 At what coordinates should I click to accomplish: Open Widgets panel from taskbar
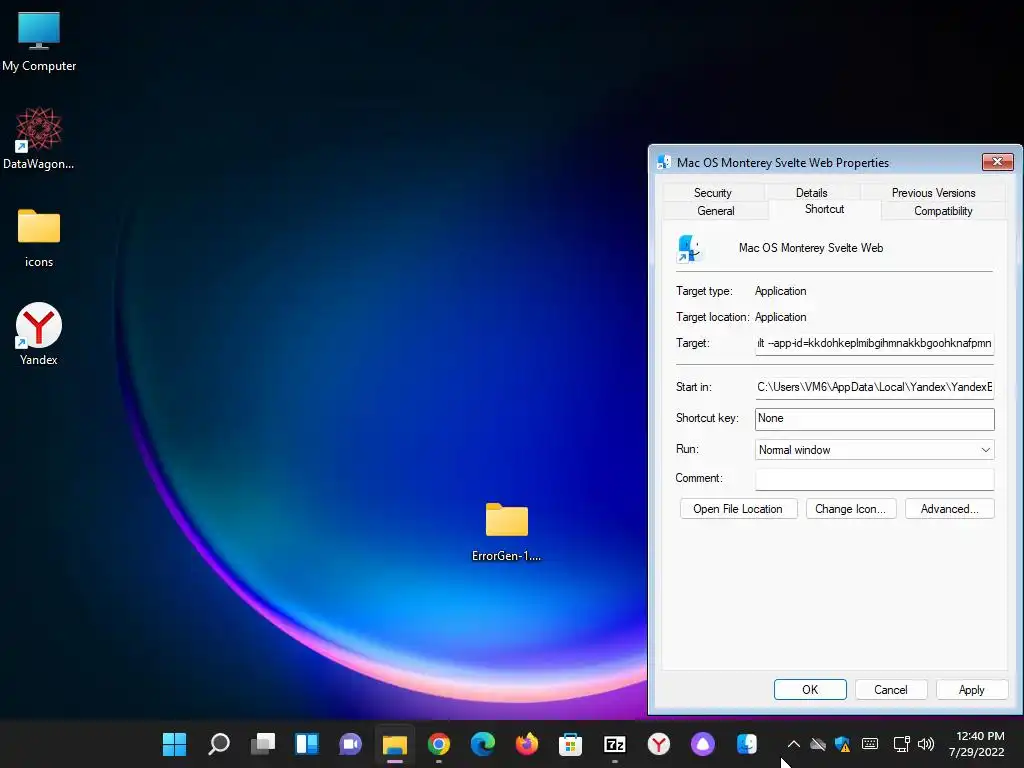point(306,744)
